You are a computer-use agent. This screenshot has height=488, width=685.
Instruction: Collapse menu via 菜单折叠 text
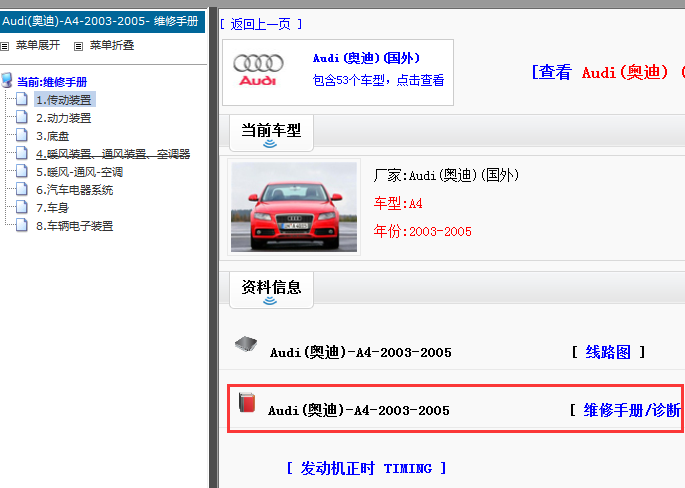click(x=112, y=45)
